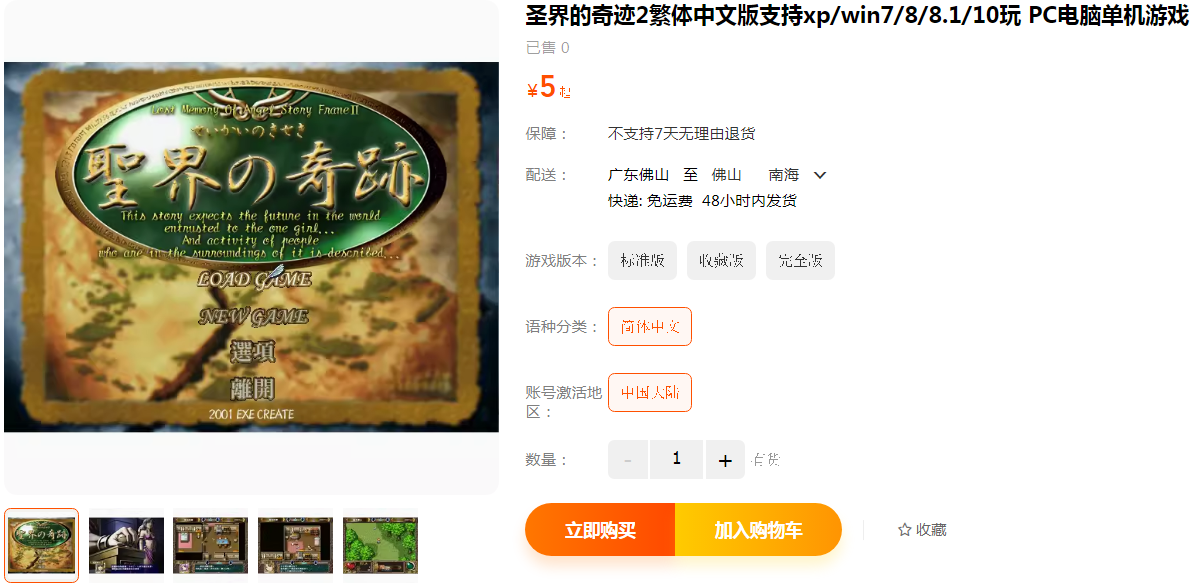
Task: Click the 立即购买 buy now button
Action: 600,530
